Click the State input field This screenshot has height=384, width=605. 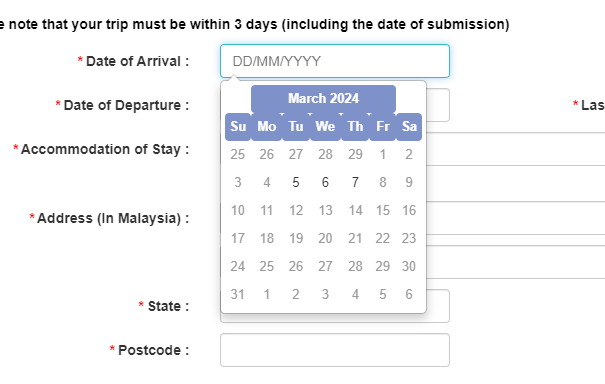click(438, 306)
